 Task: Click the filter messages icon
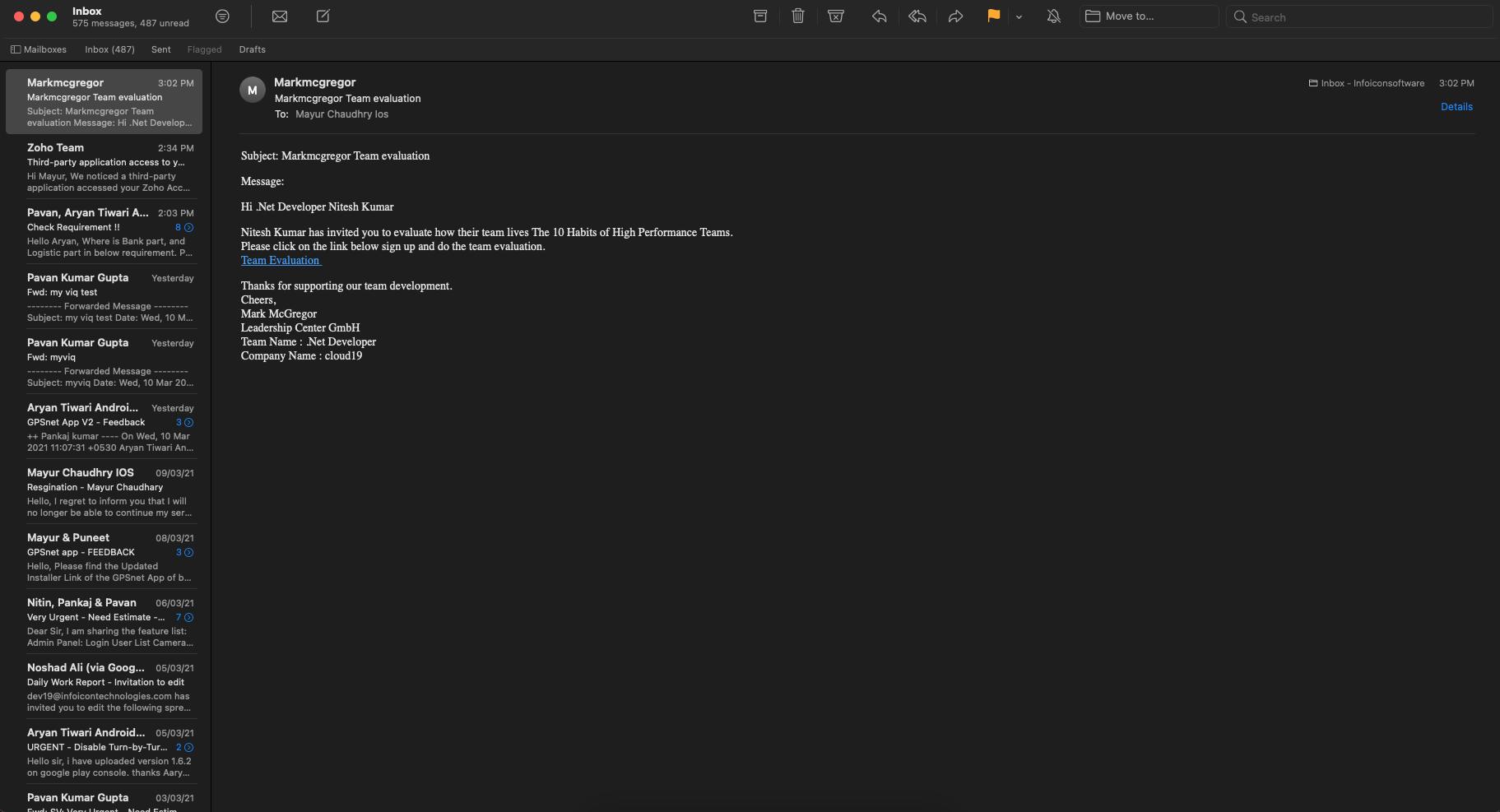pyautogui.click(x=222, y=16)
